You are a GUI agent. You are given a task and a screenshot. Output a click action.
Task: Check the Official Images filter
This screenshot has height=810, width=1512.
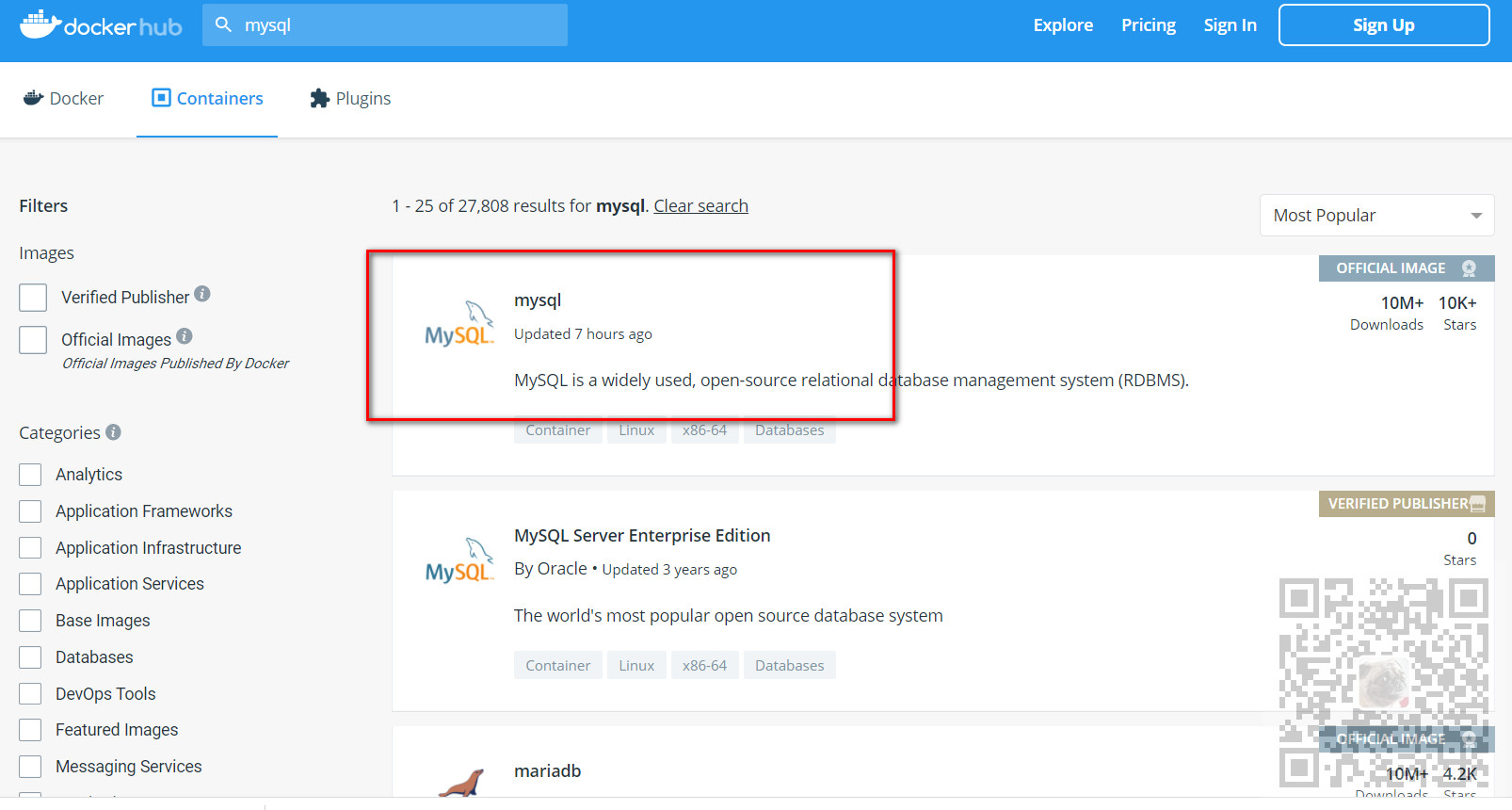(33, 339)
